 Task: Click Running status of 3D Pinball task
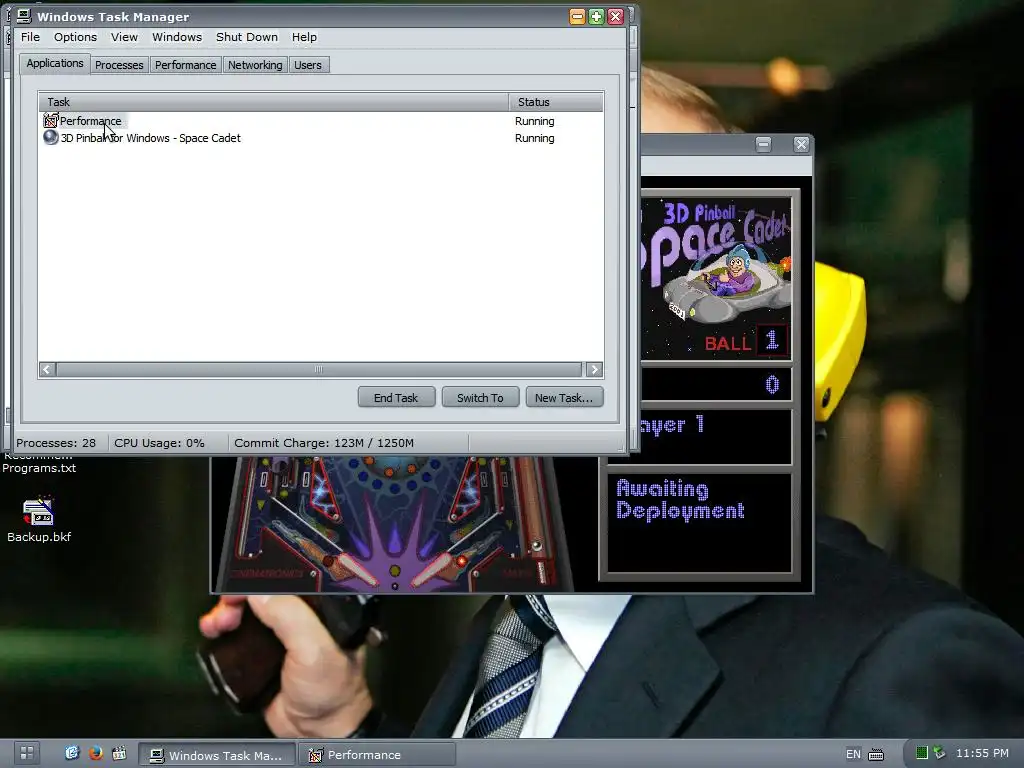point(534,138)
